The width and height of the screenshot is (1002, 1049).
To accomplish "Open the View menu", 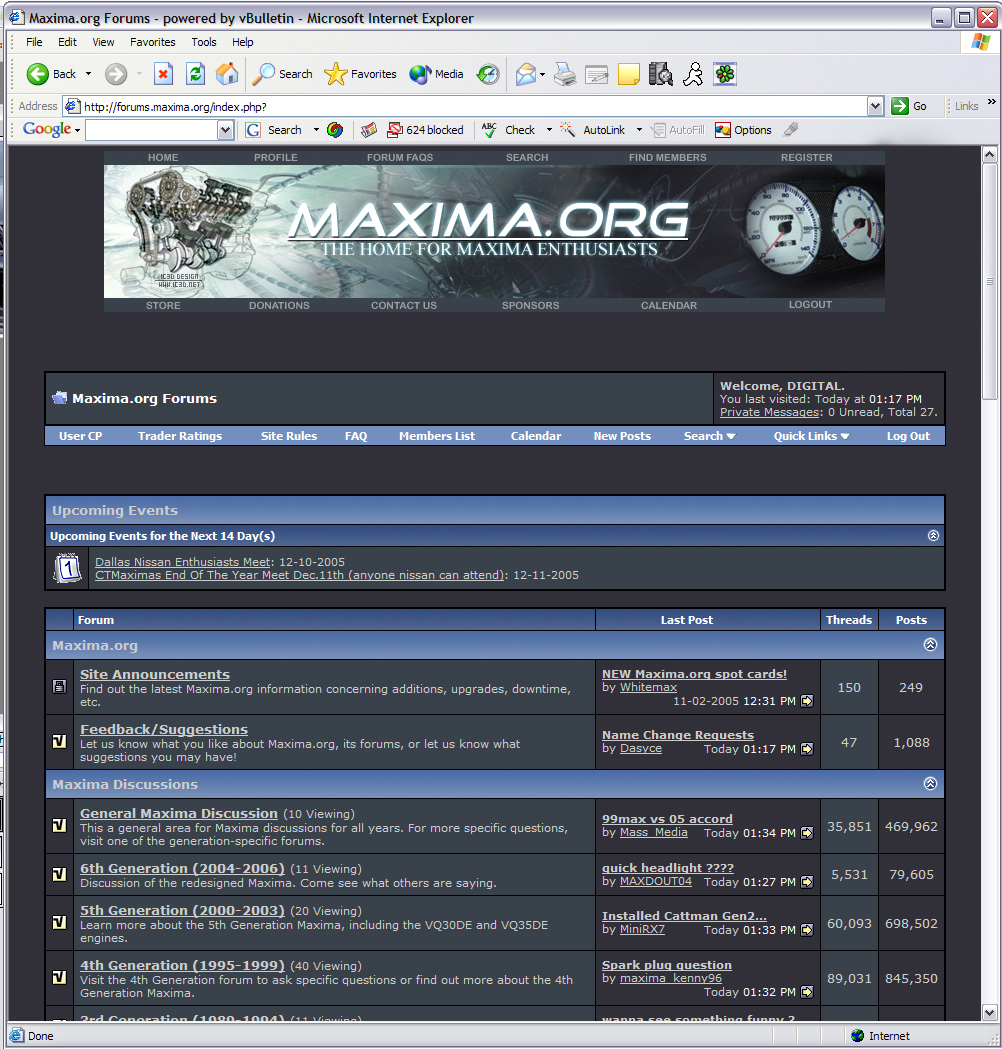I will (x=103, y=42).
